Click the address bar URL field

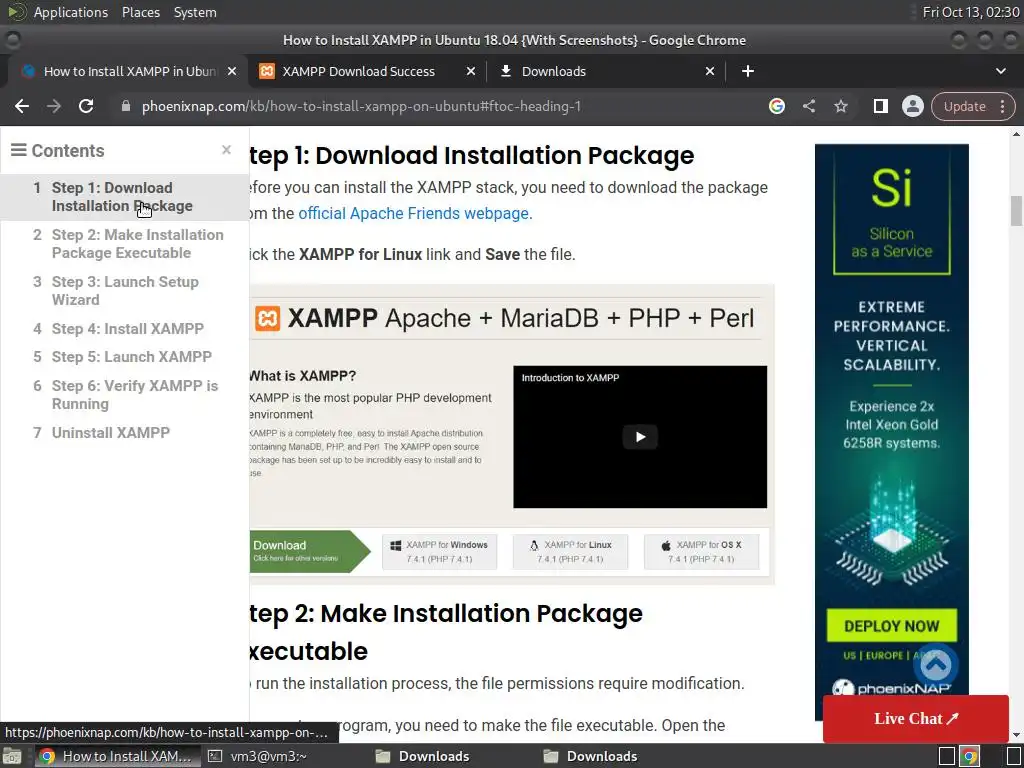[x=431, y=106]
